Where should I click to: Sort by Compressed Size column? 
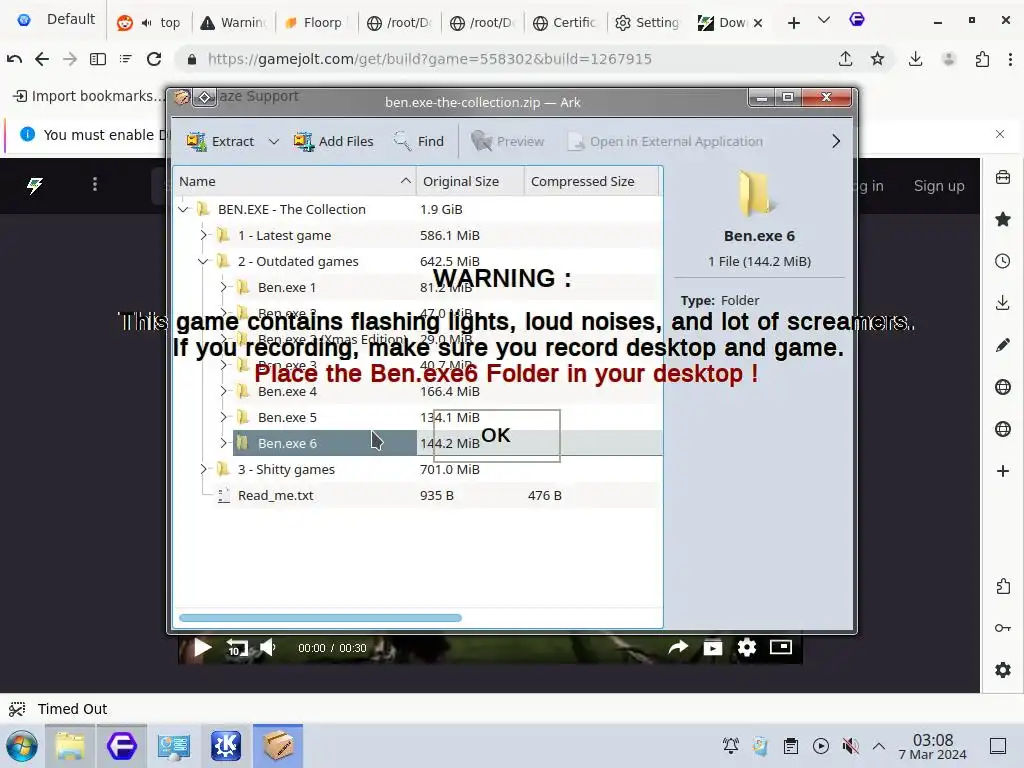(x=591, y=182)
